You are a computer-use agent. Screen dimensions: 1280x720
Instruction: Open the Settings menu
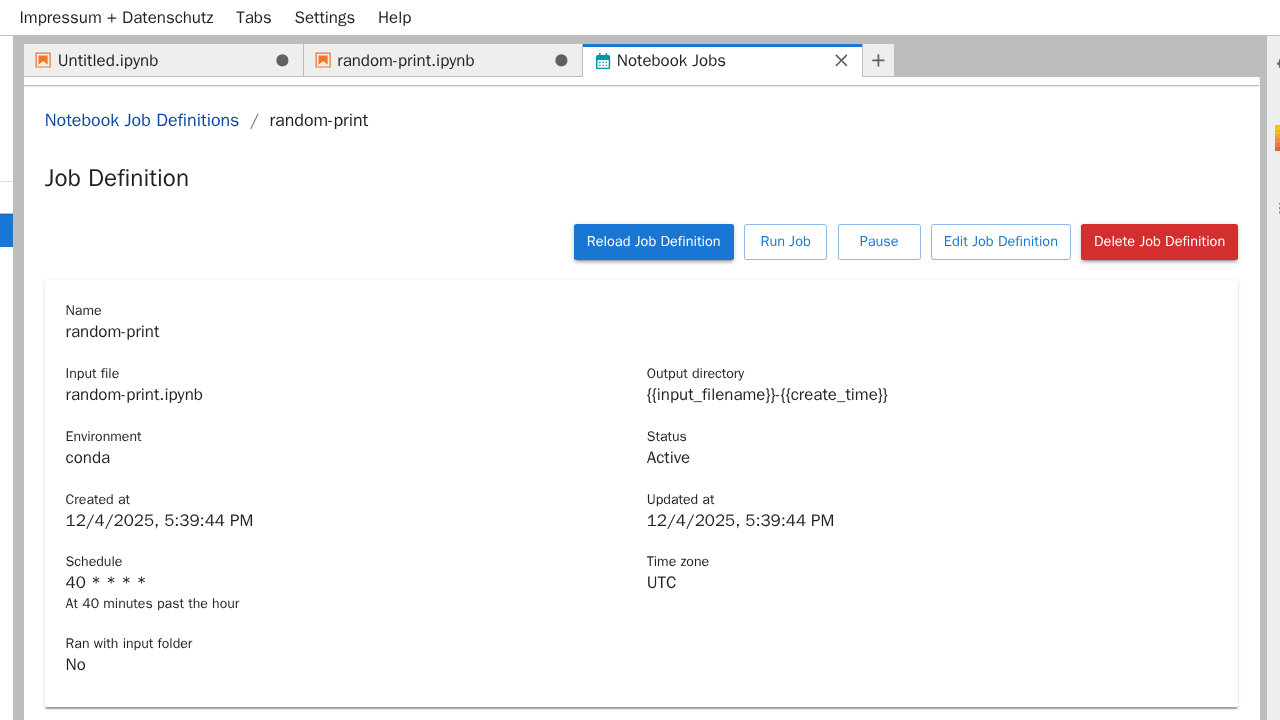(324, 17)
